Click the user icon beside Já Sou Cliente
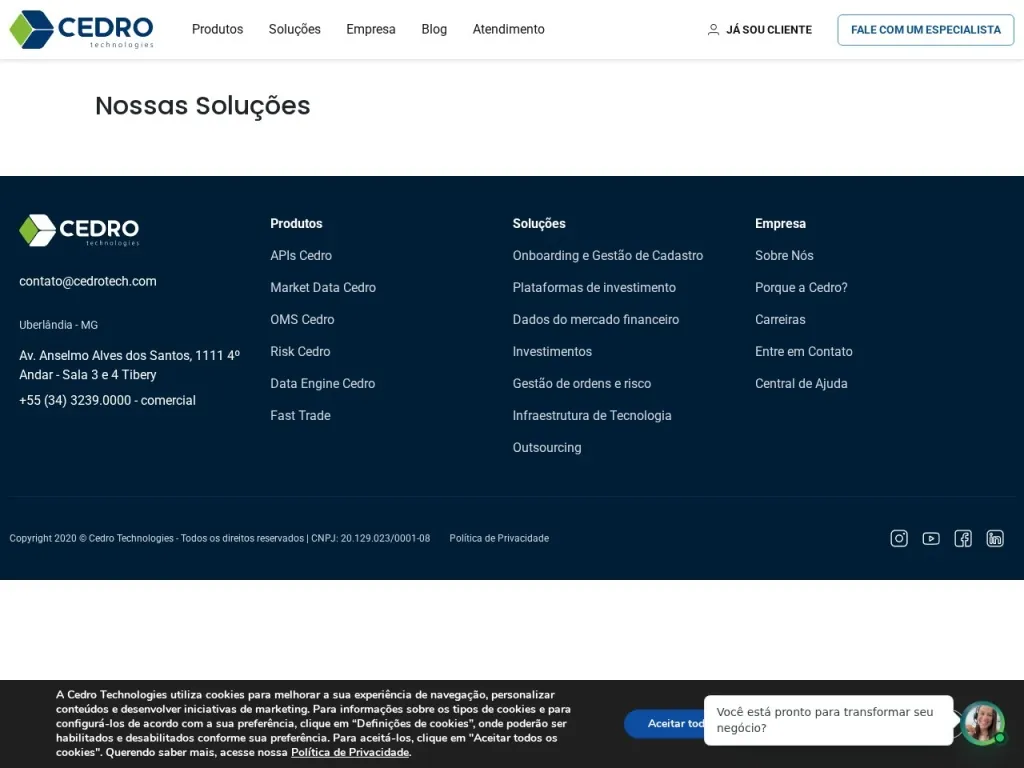This screenshot has width=1024, height=768. pos(713,29)
